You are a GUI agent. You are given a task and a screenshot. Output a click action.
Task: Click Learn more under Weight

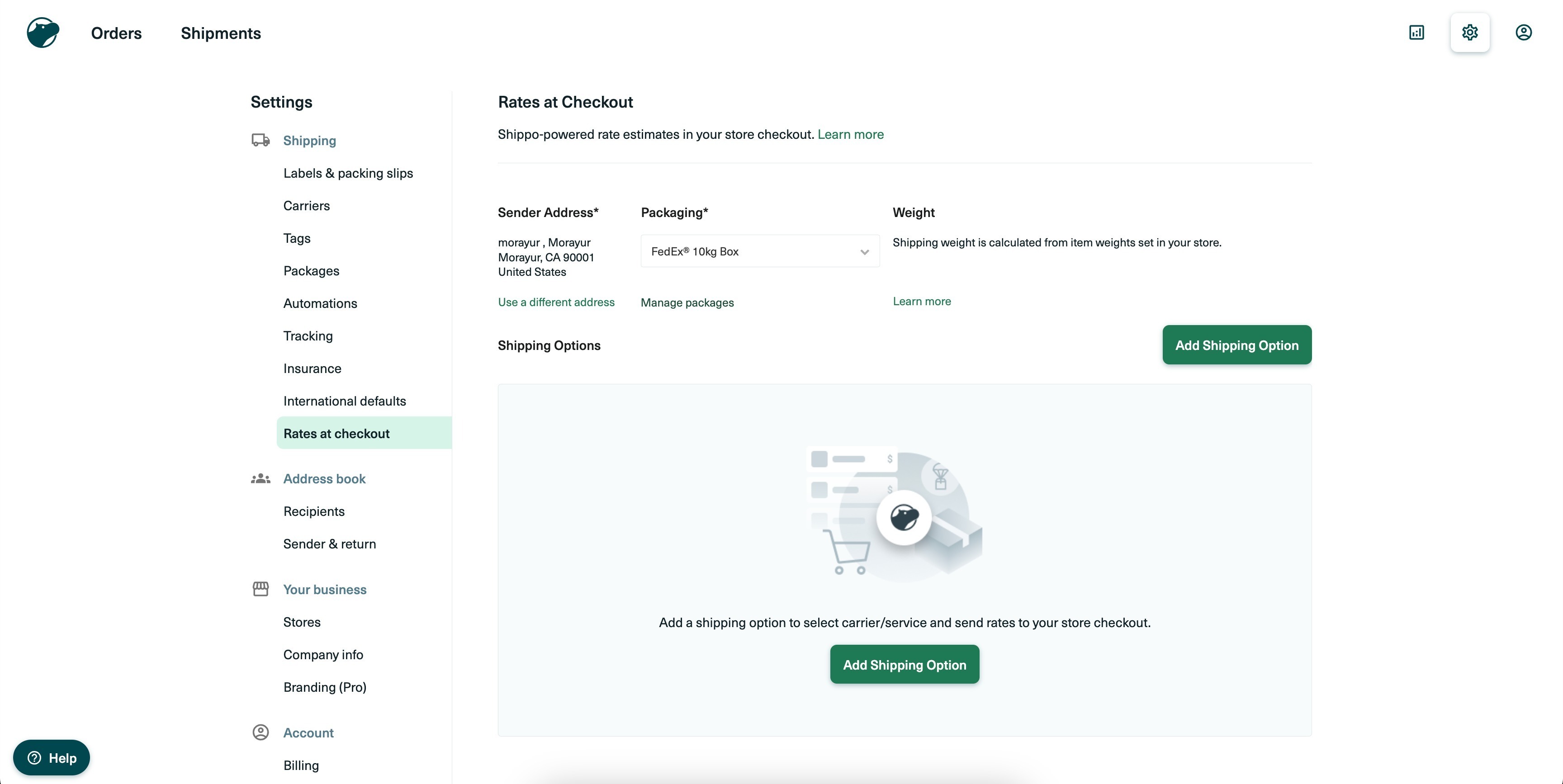[x=921, y=302]
